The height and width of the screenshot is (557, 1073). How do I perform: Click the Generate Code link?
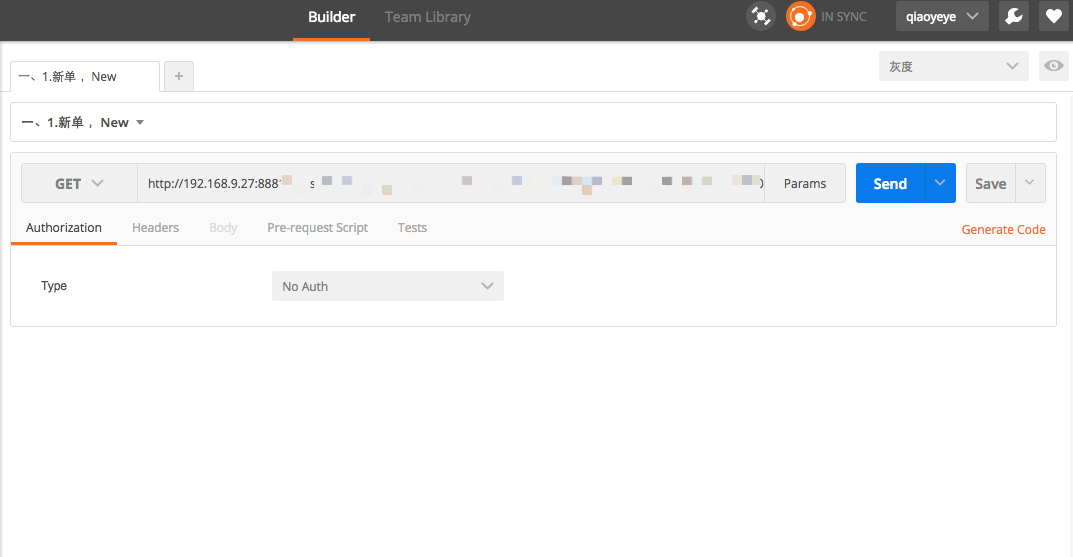[x=1003, y=230]
